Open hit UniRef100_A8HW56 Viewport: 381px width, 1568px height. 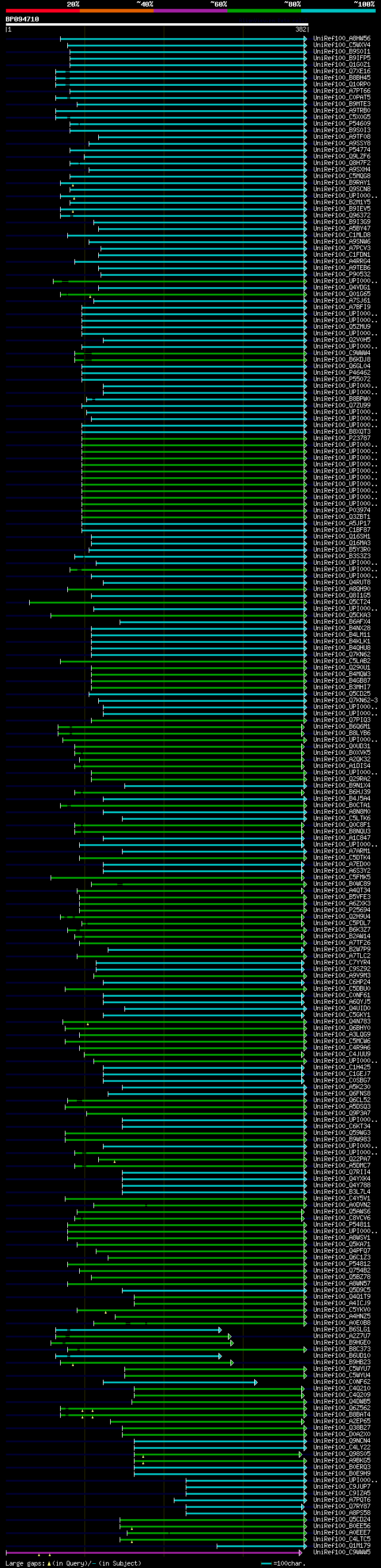click(342, 38)
